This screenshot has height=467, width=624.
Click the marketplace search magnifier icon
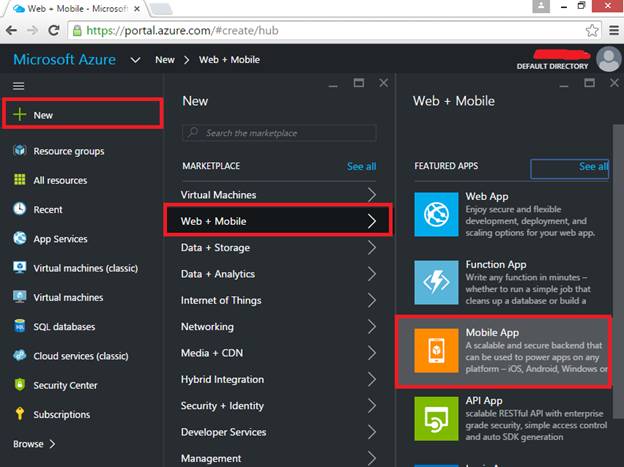(193, 132)
